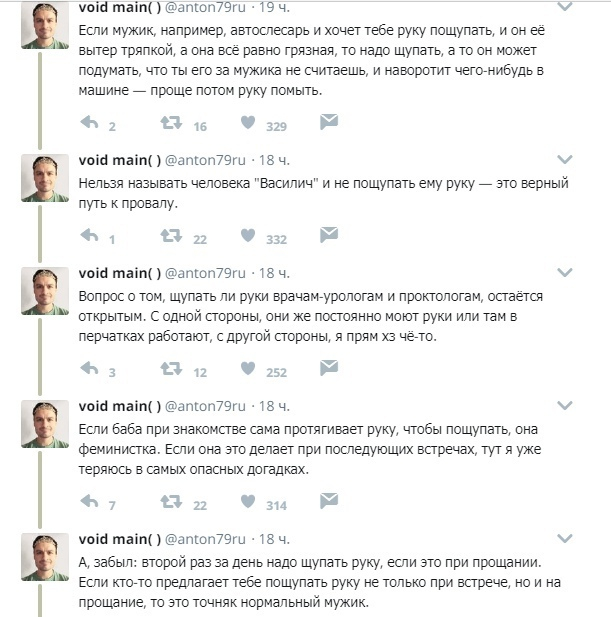
Task: Like the tweet with 332 likes
Action: point(247,237)
